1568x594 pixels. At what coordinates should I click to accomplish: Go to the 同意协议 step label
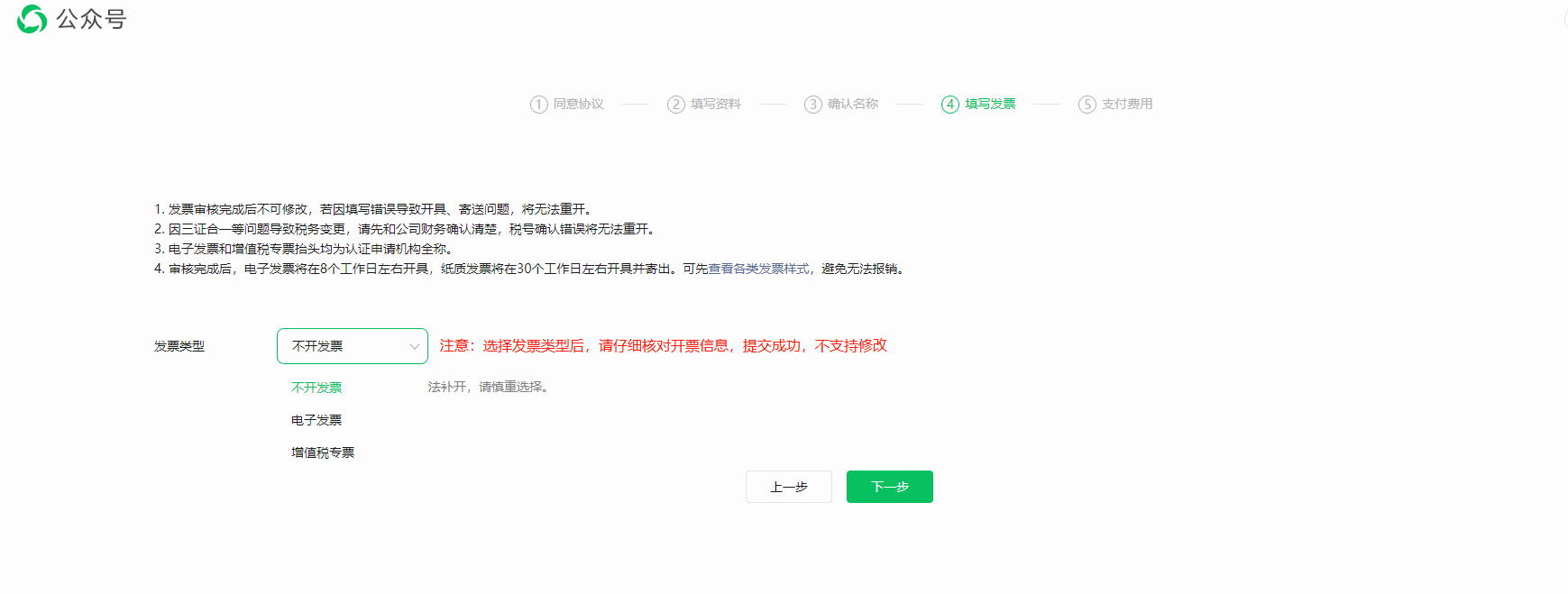pyautogui.click(x=579, y=105)
